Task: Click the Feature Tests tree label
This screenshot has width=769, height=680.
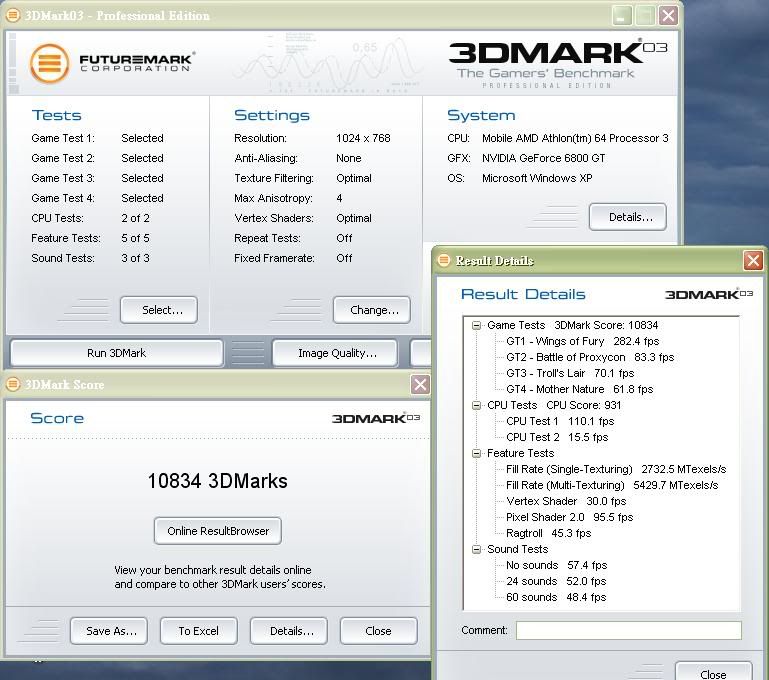Action: coord(520,453)
